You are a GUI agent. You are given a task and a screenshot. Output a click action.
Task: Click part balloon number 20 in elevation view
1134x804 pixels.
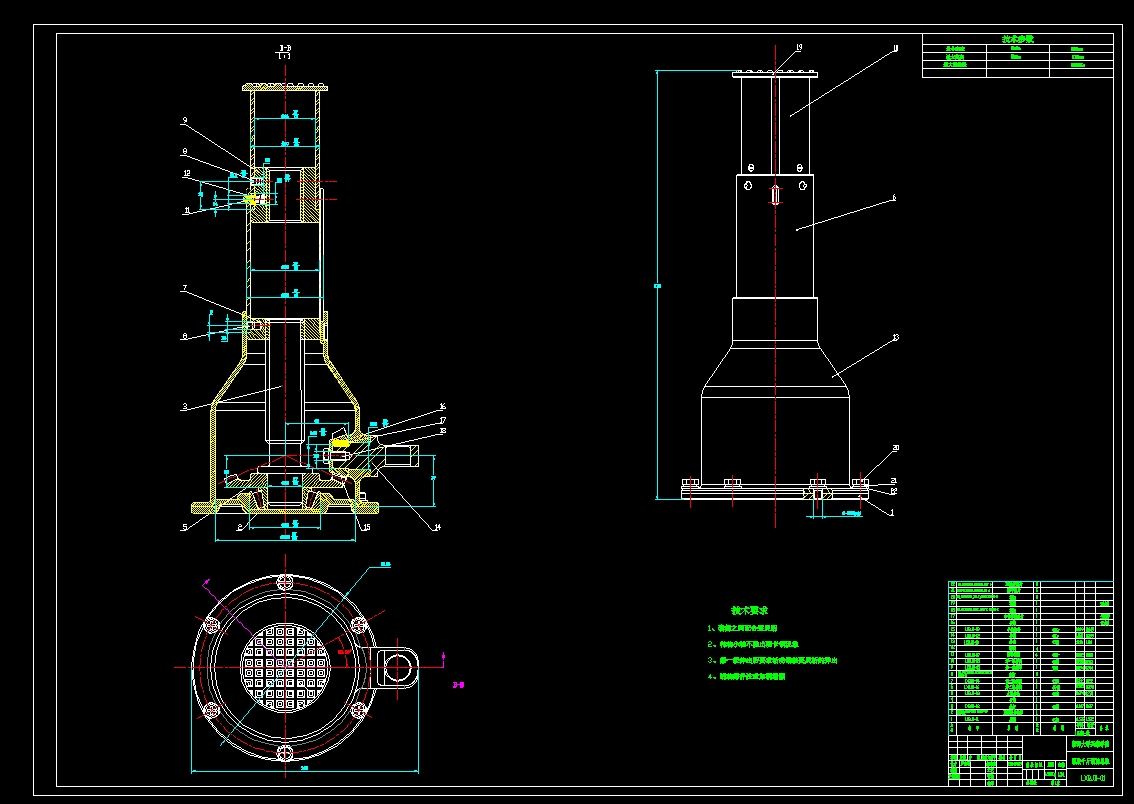(895, 448)
